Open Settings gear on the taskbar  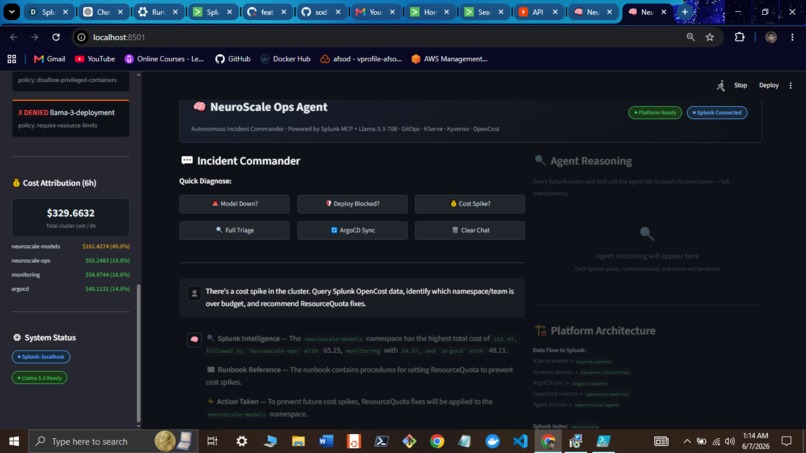(x=242, y=441)
